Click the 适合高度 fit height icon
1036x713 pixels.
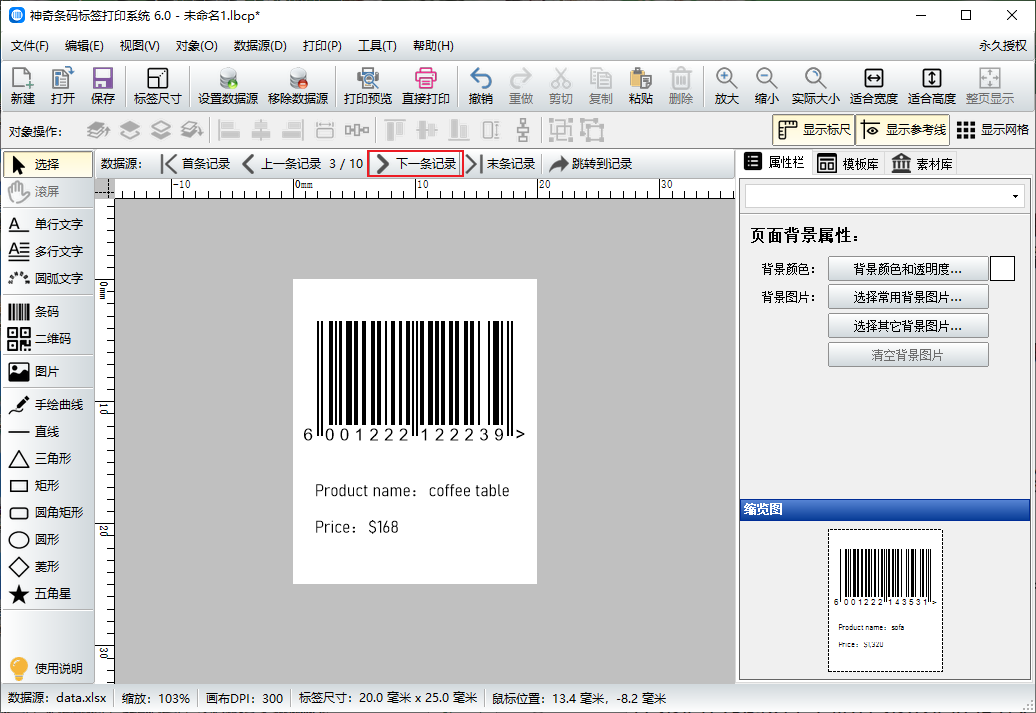[x=932, y=86]
